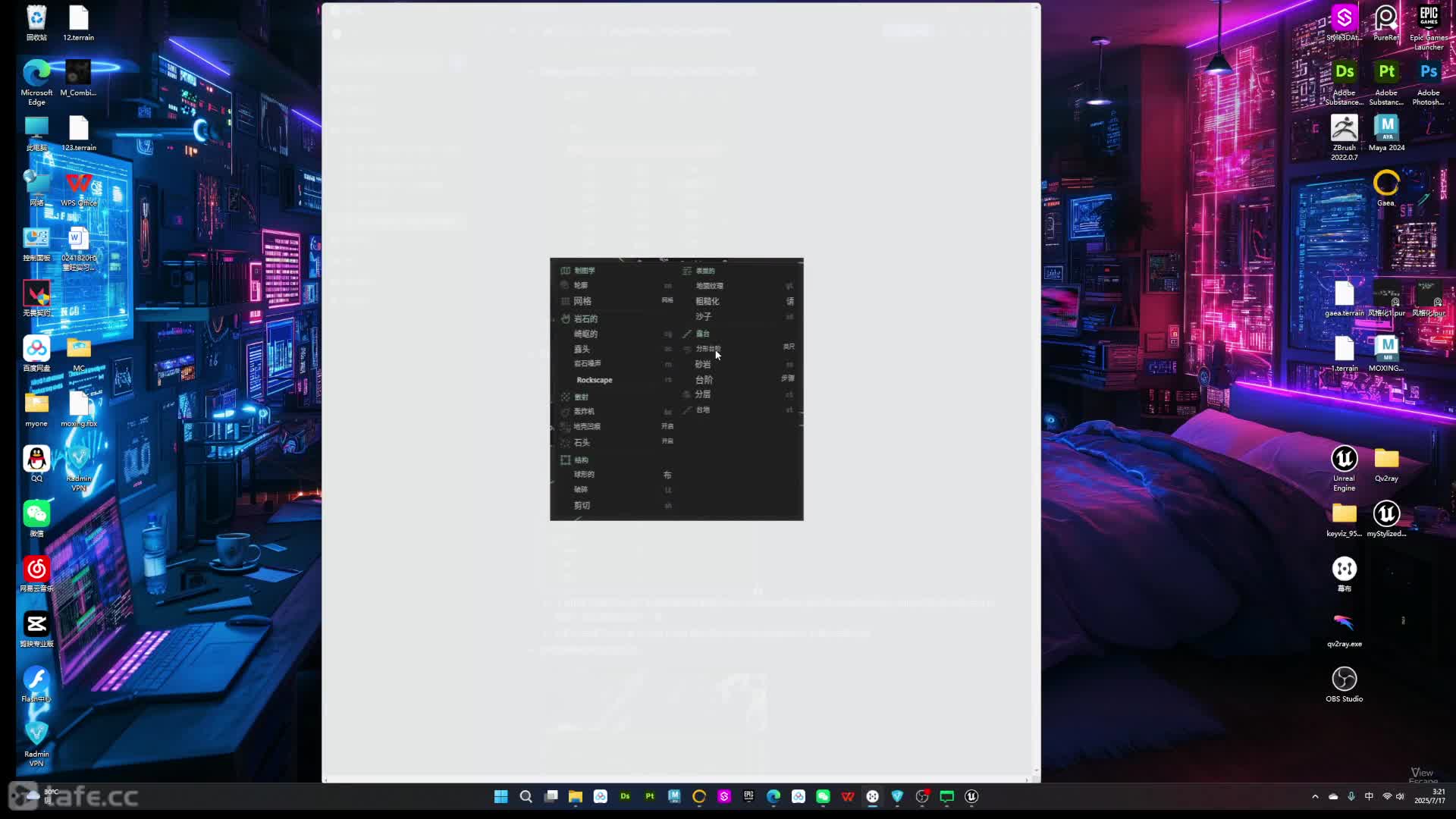
Task: Open the moxing.fbx desktop file
Action: pos(79,409)
